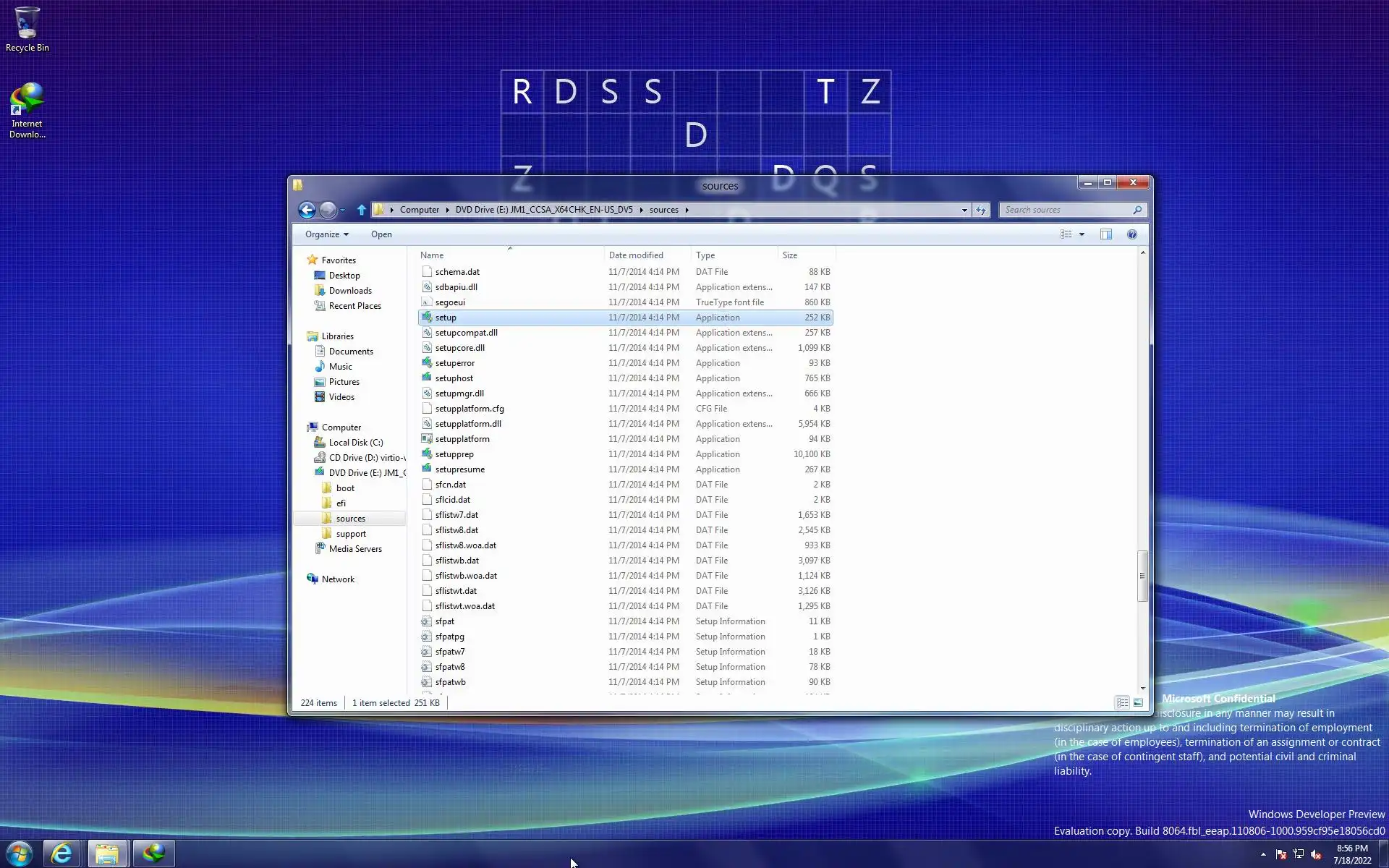Click the setupprep application icon
The height and width of the screenshot is (868, 1389).
(x=427, y=454)
